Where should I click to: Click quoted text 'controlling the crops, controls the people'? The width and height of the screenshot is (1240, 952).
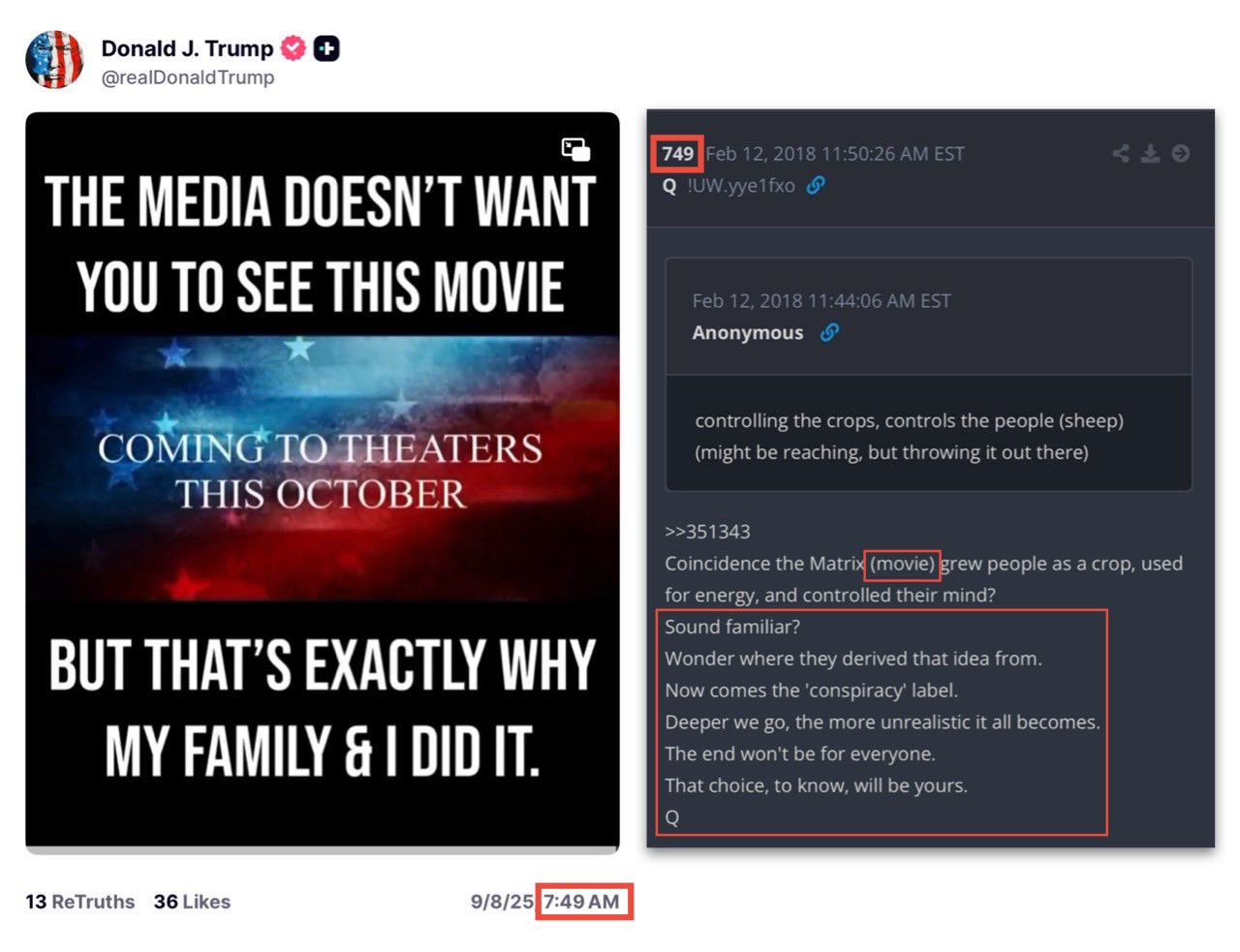tap(874, 420)
